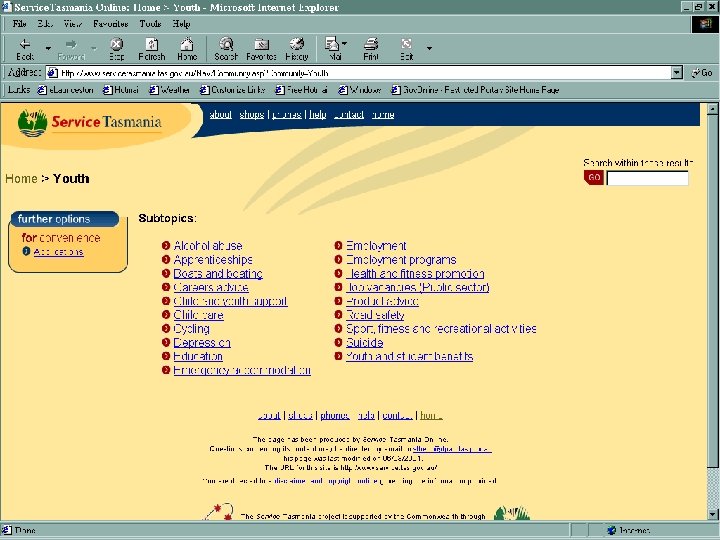
Task: Click the contact link in header
Action: [x=349, y=114]
